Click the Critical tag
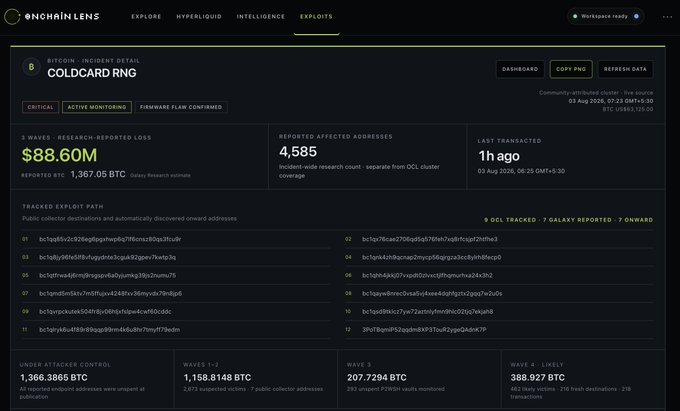This screenshot has width=680, height=411. coord(40,107)
